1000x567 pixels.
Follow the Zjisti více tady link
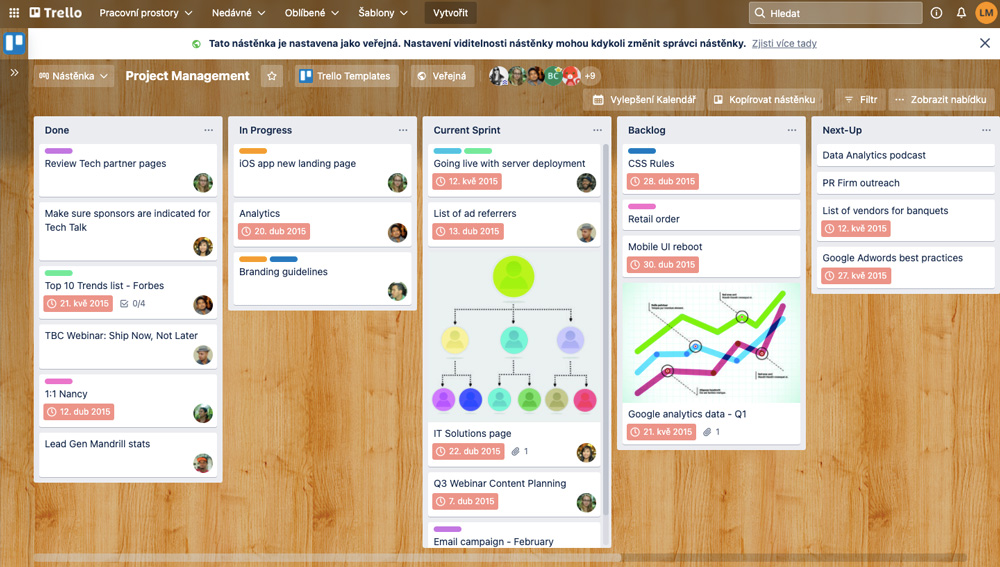784,43
